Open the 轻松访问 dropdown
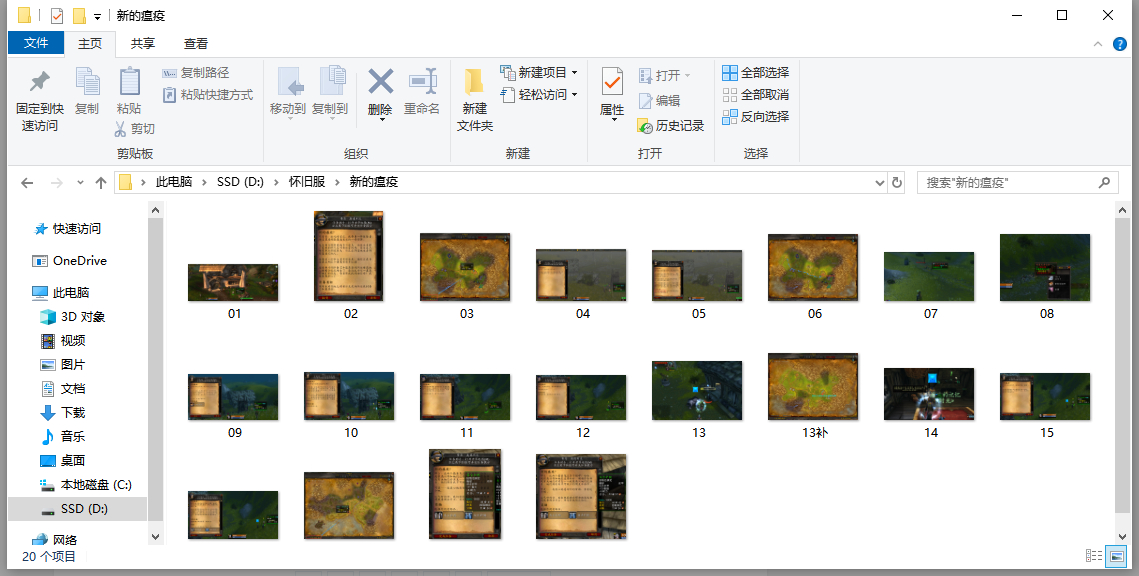Screen dimensions: 1139x576 pyautogui.click(x=575, y=94)
